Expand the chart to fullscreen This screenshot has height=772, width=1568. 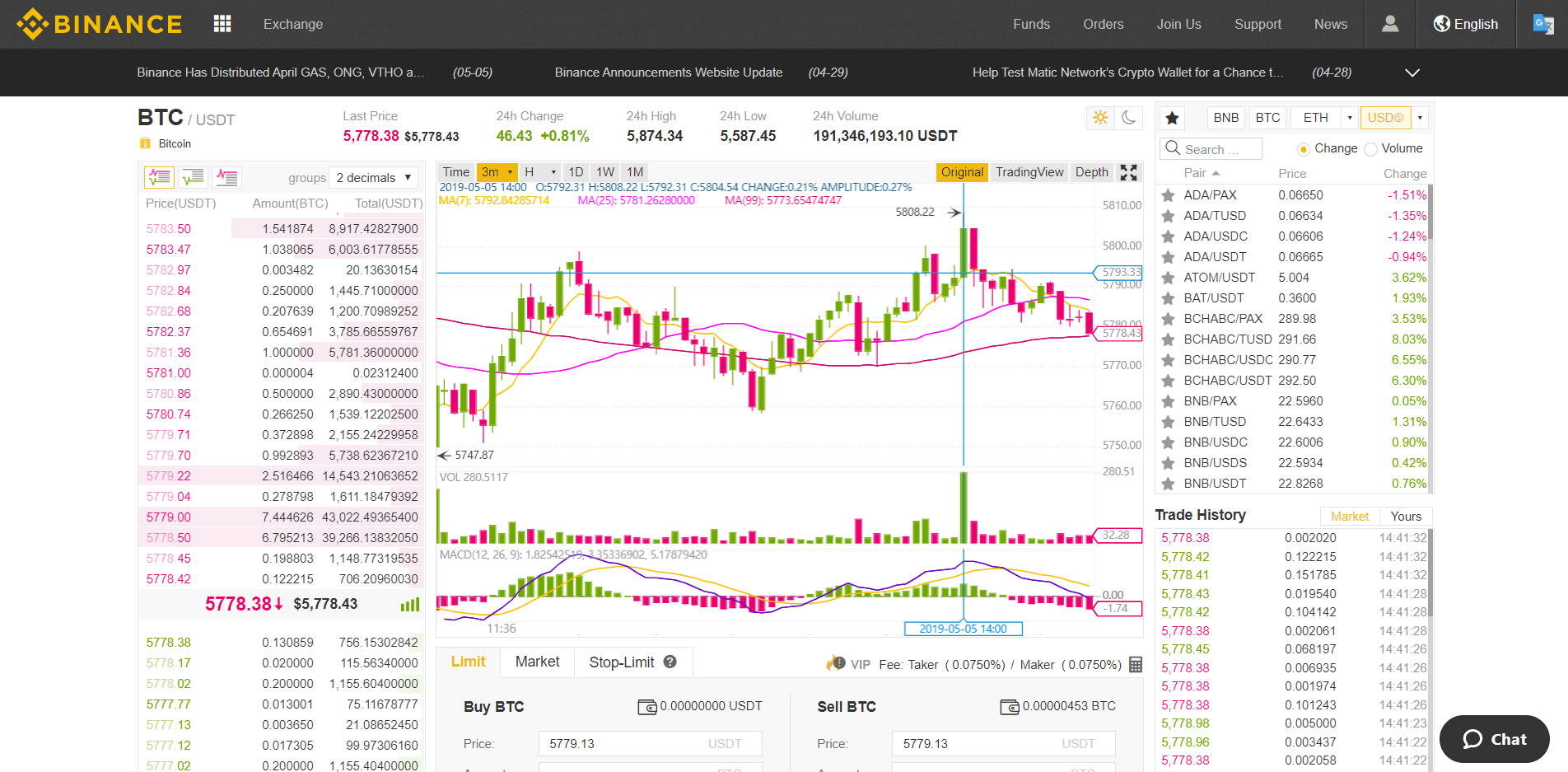pos(1128,172)
